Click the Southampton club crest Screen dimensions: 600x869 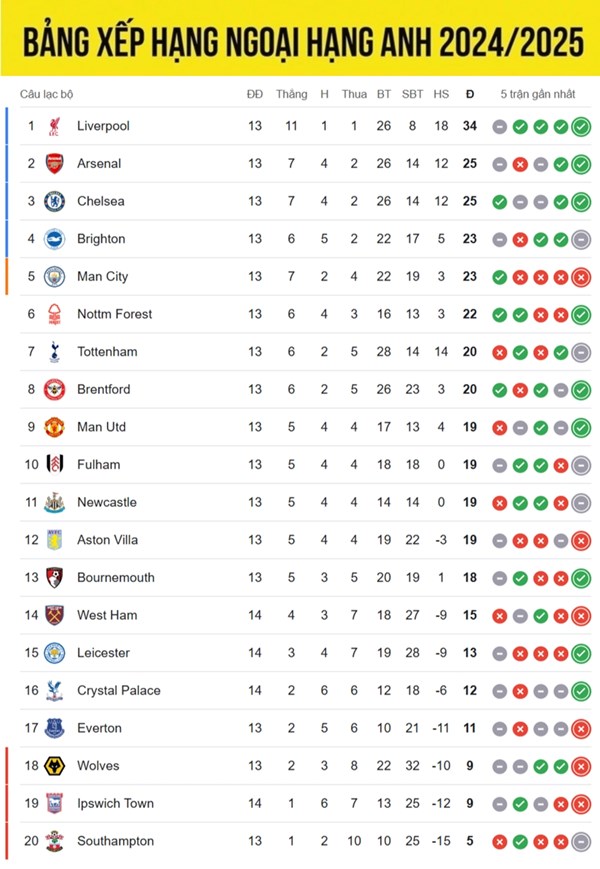[x=54, y=841]
